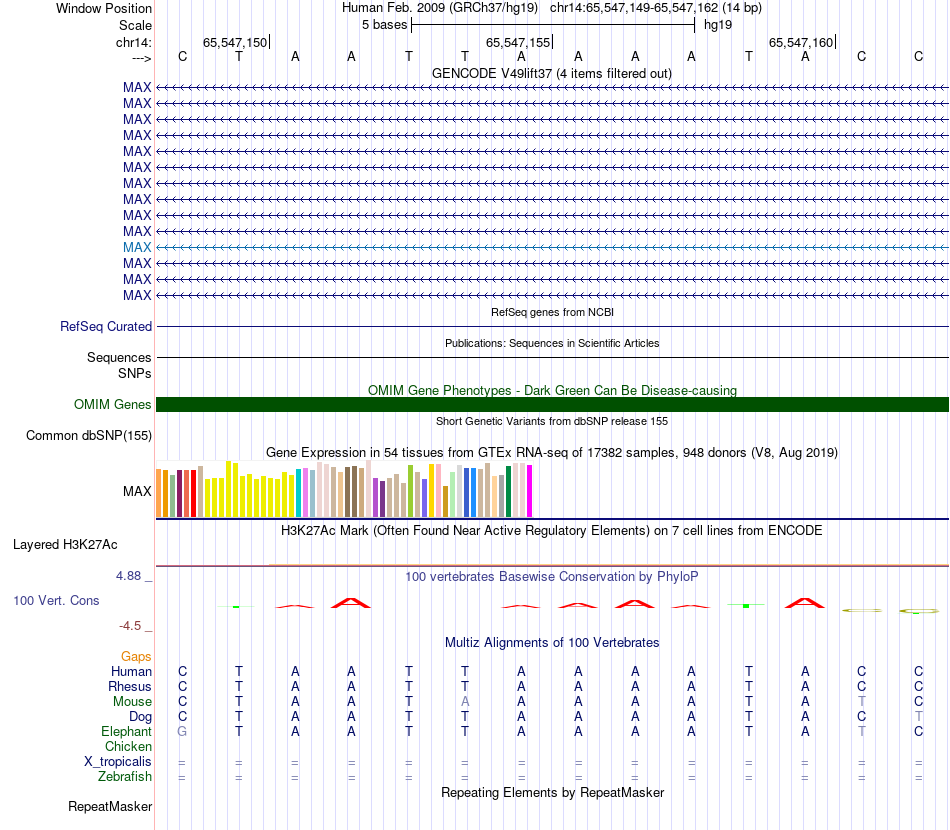Click the chr14:65,547,149-65,547,162 (14 bp) position title
This screenshot has height=830, width=950.
[x=656, y=8]
